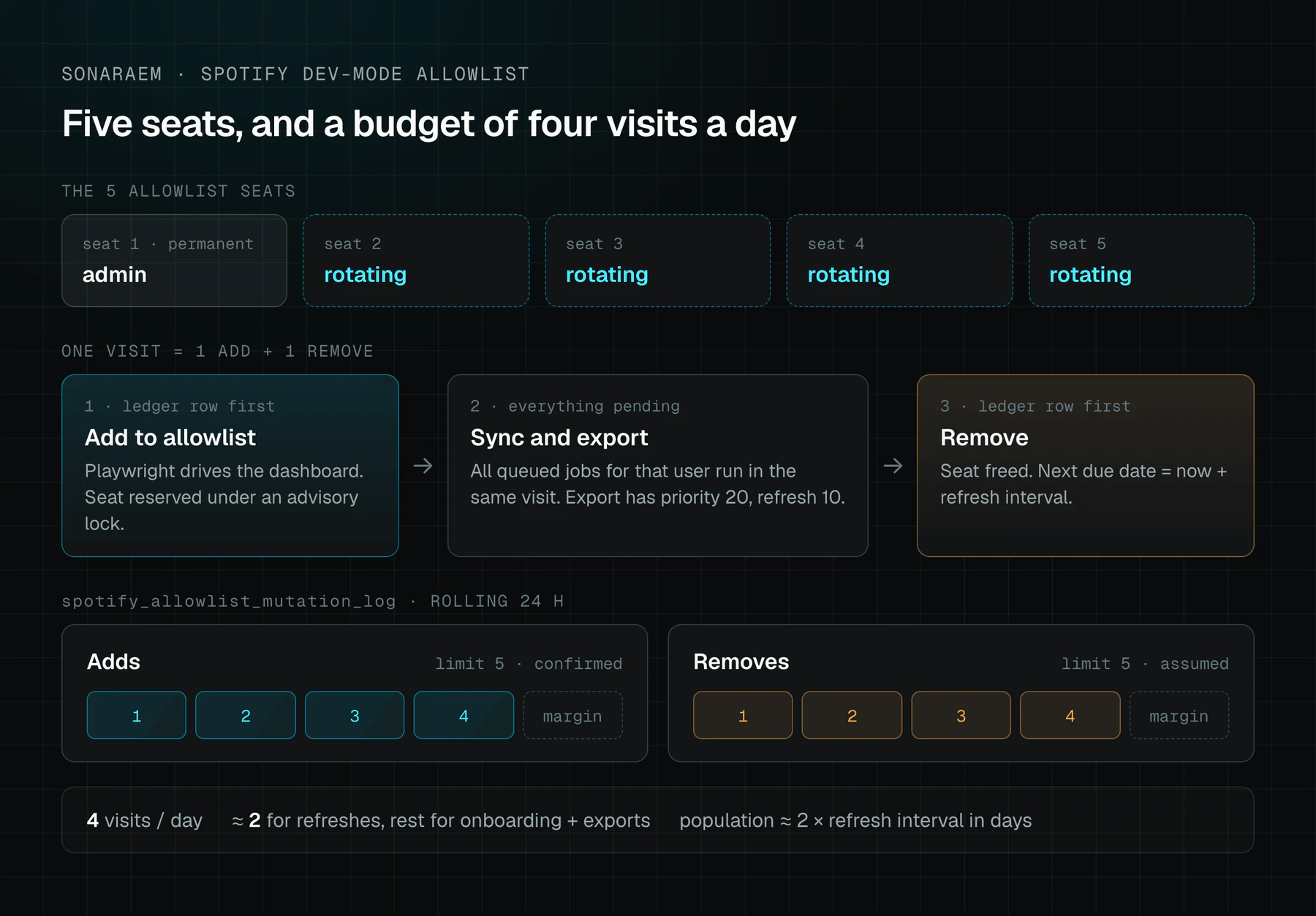Click Removes slot number 2
The image size is (1316, 916).
point(852,715)
